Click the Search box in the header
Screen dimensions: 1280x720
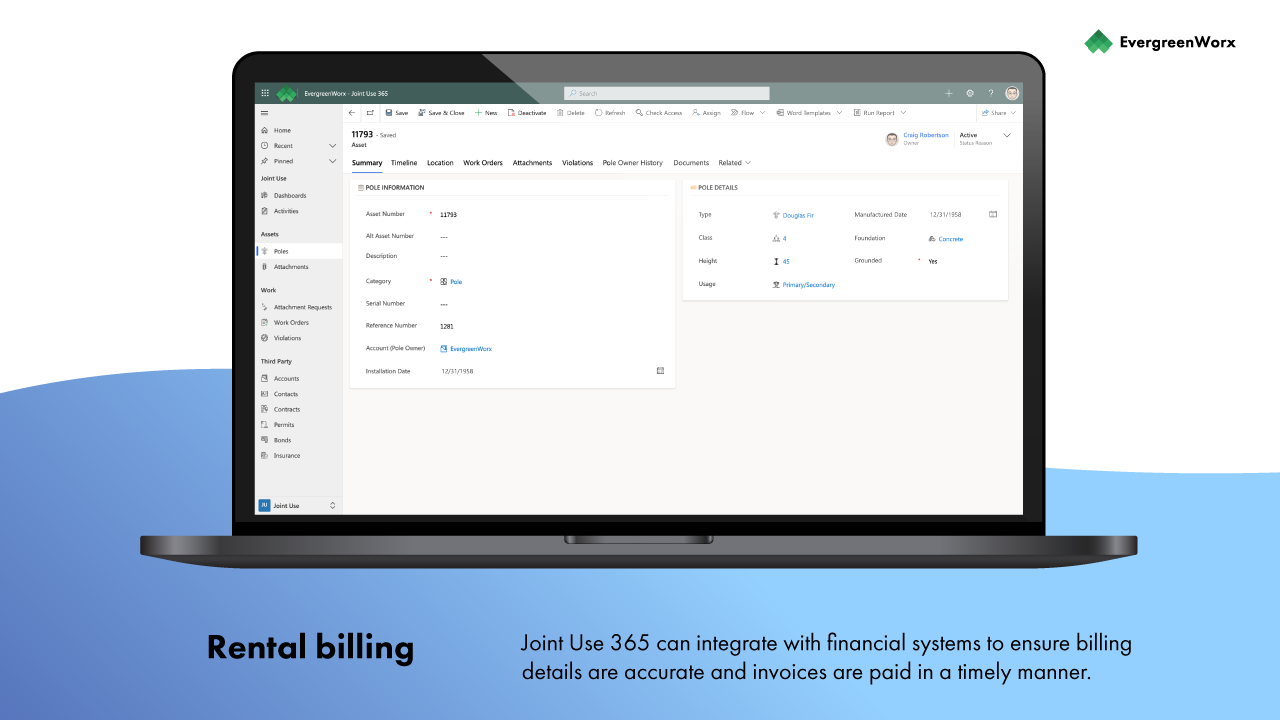[x=667, y=93]
